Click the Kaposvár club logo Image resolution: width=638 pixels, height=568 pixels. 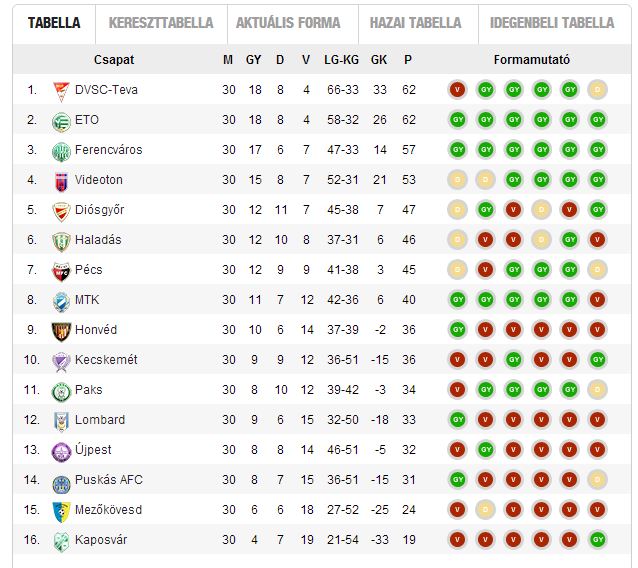(61, 542)
